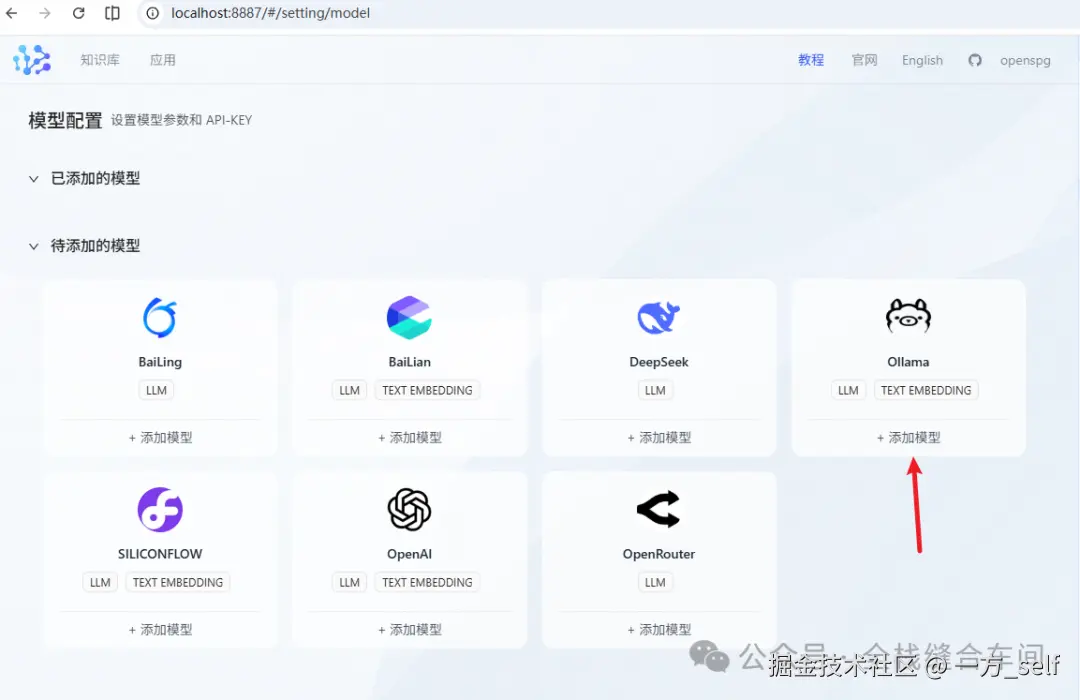
Task: Add a model under BaiLing
Action: pyautogui.click(x=160, y=438)
